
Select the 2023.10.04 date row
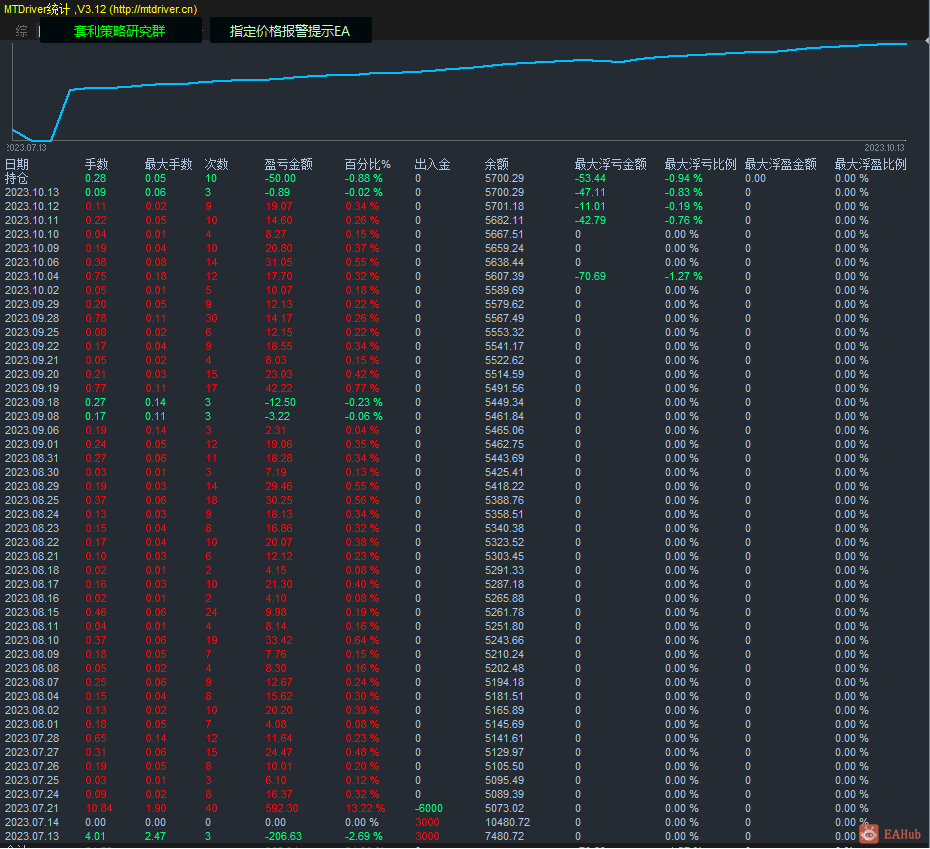coord(32,276)
